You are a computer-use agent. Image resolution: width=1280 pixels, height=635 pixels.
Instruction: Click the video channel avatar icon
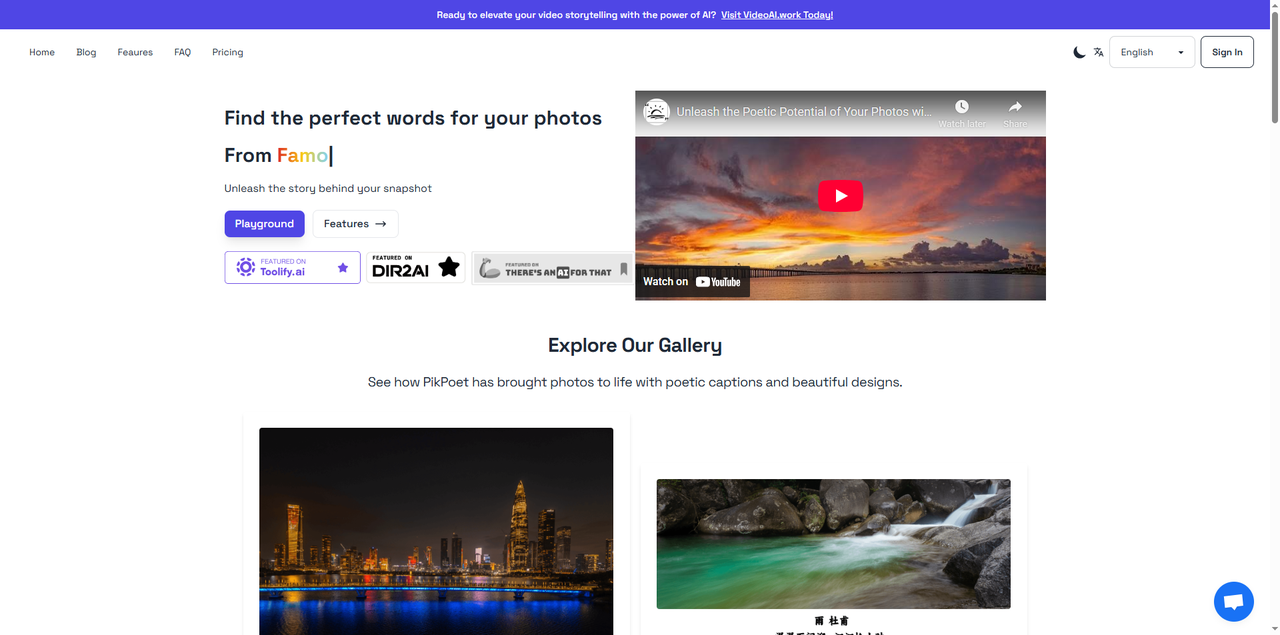tap(656, 112)
